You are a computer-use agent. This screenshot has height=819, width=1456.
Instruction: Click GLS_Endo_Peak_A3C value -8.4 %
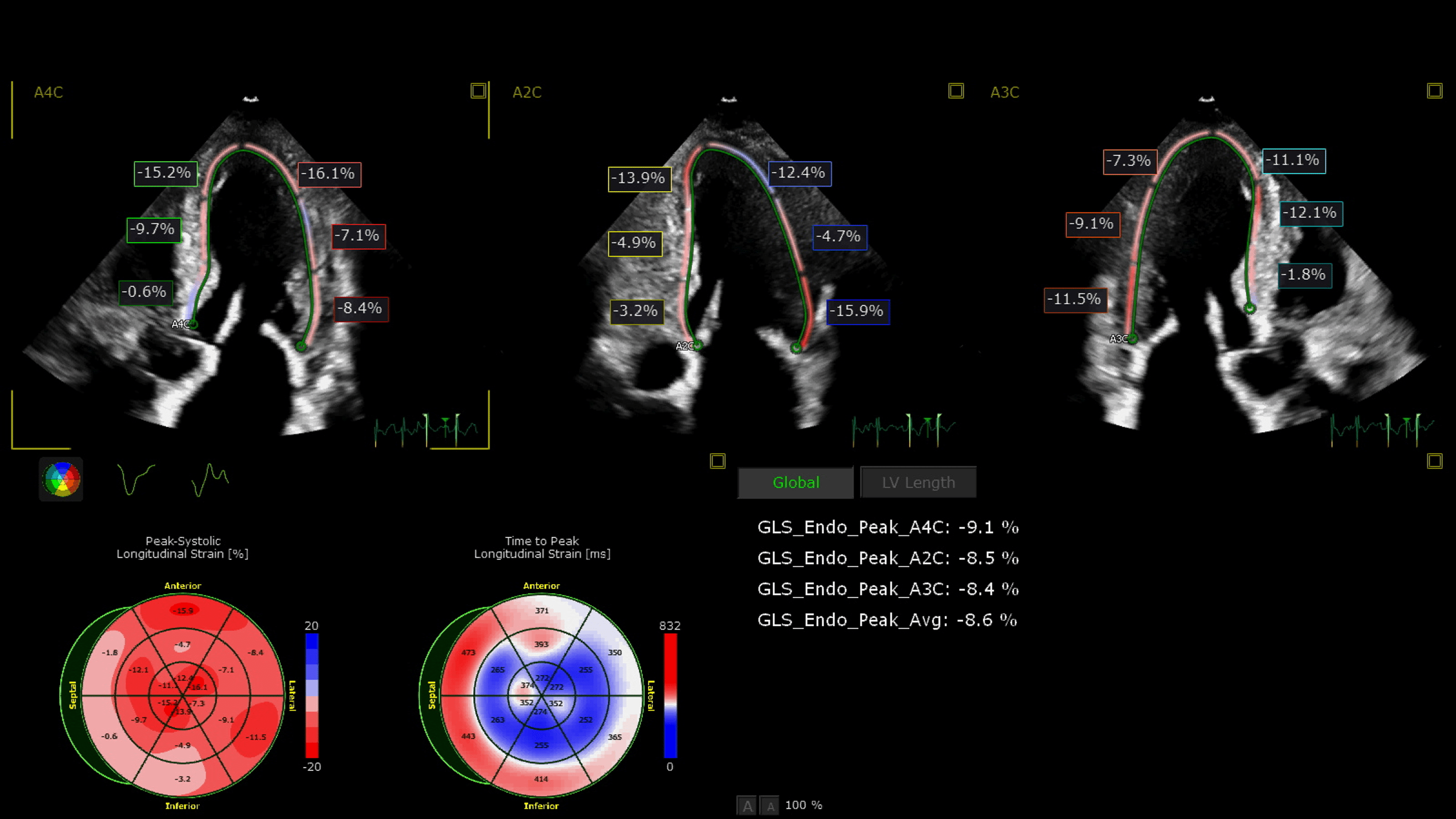(x=989, y=590)
